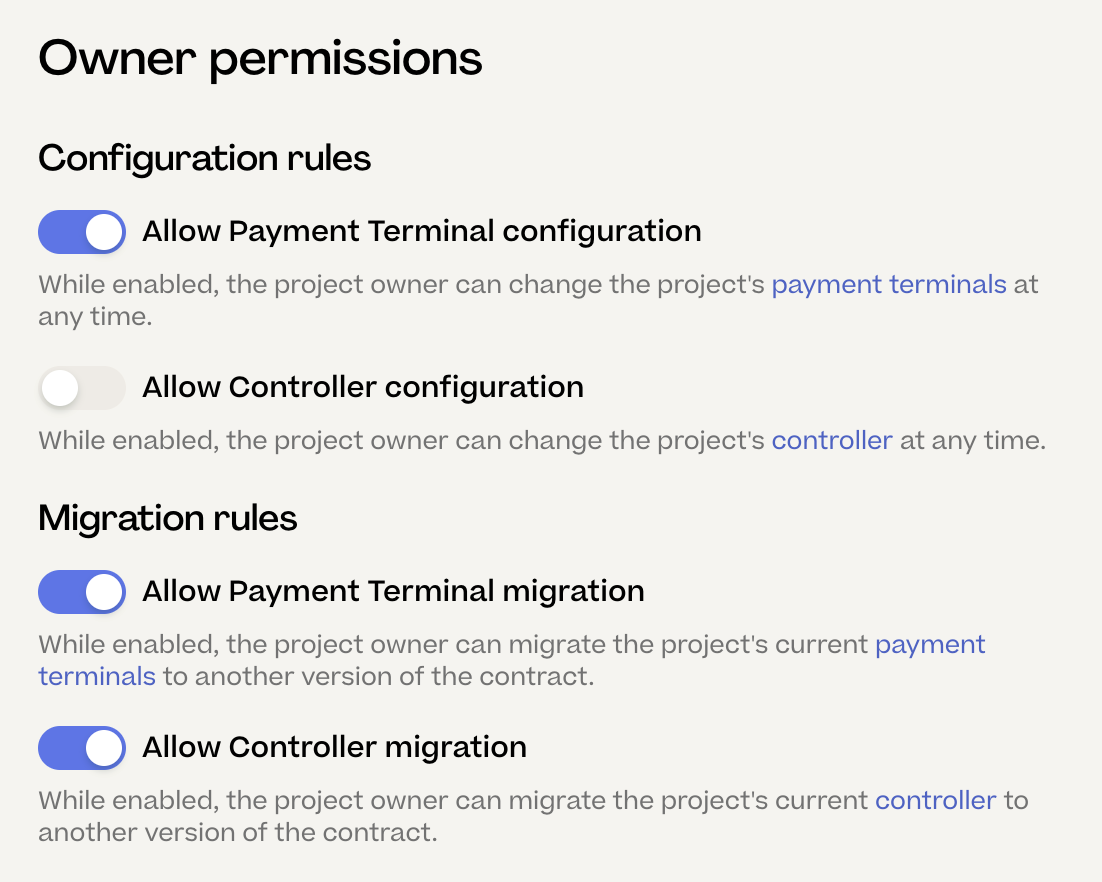Disable the Allow Payment Terminal configuration toggle
This screenshot has height=882, width=1102.
(x=82, y=232)
